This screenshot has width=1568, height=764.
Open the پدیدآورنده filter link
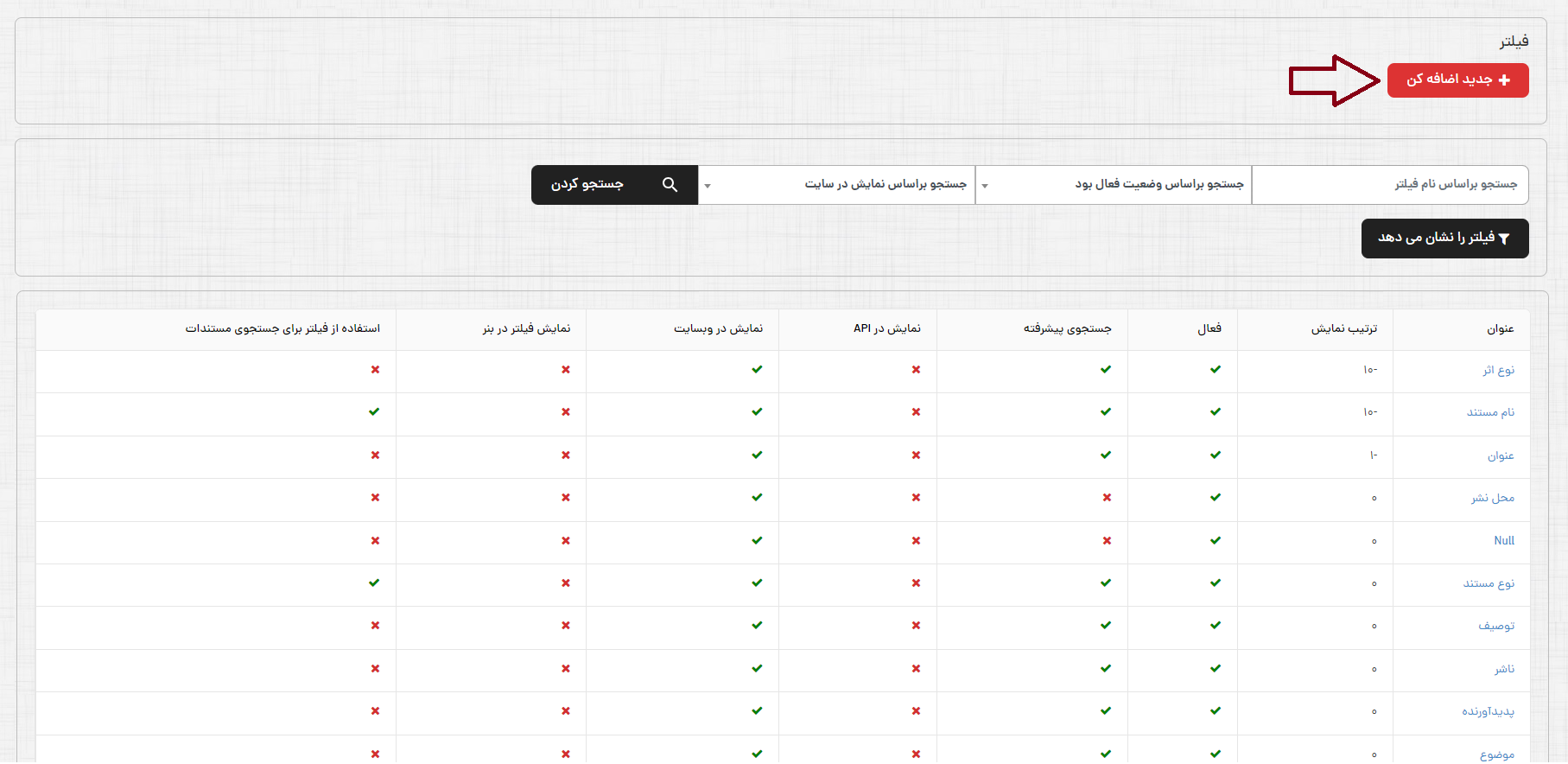pyautogui.click(x=1488, y=711)
